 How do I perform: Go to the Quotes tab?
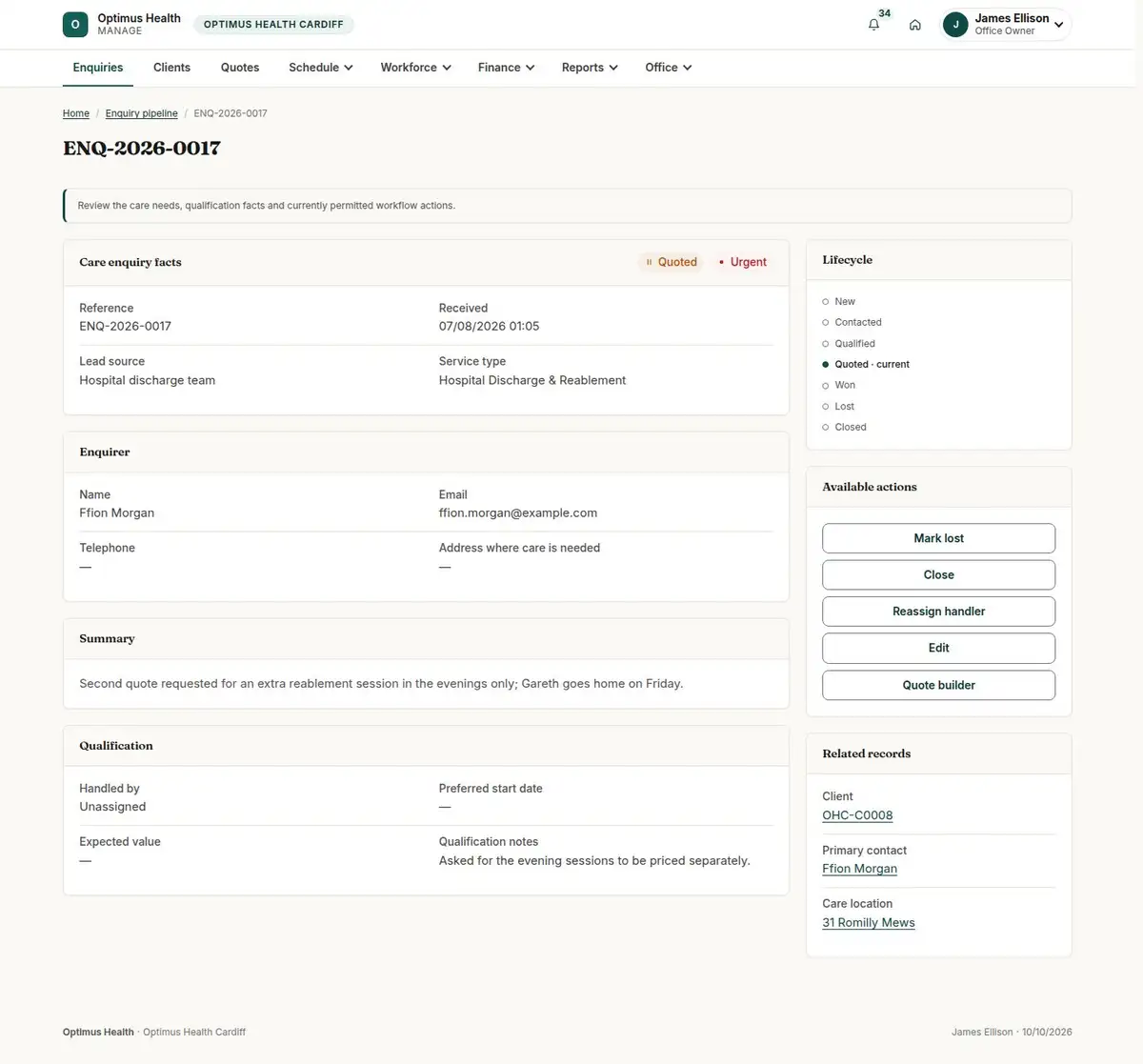240,68
